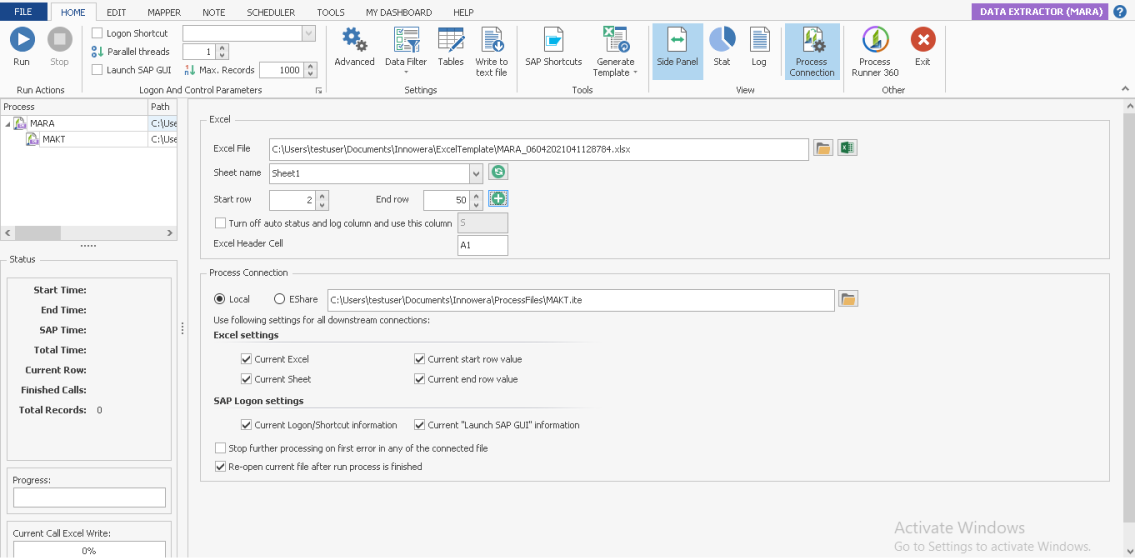This screenshot has width=1135, height=560.
Task: Open the Data Filter dropdown
Action: pyautogui.click(x=406, y=52)
